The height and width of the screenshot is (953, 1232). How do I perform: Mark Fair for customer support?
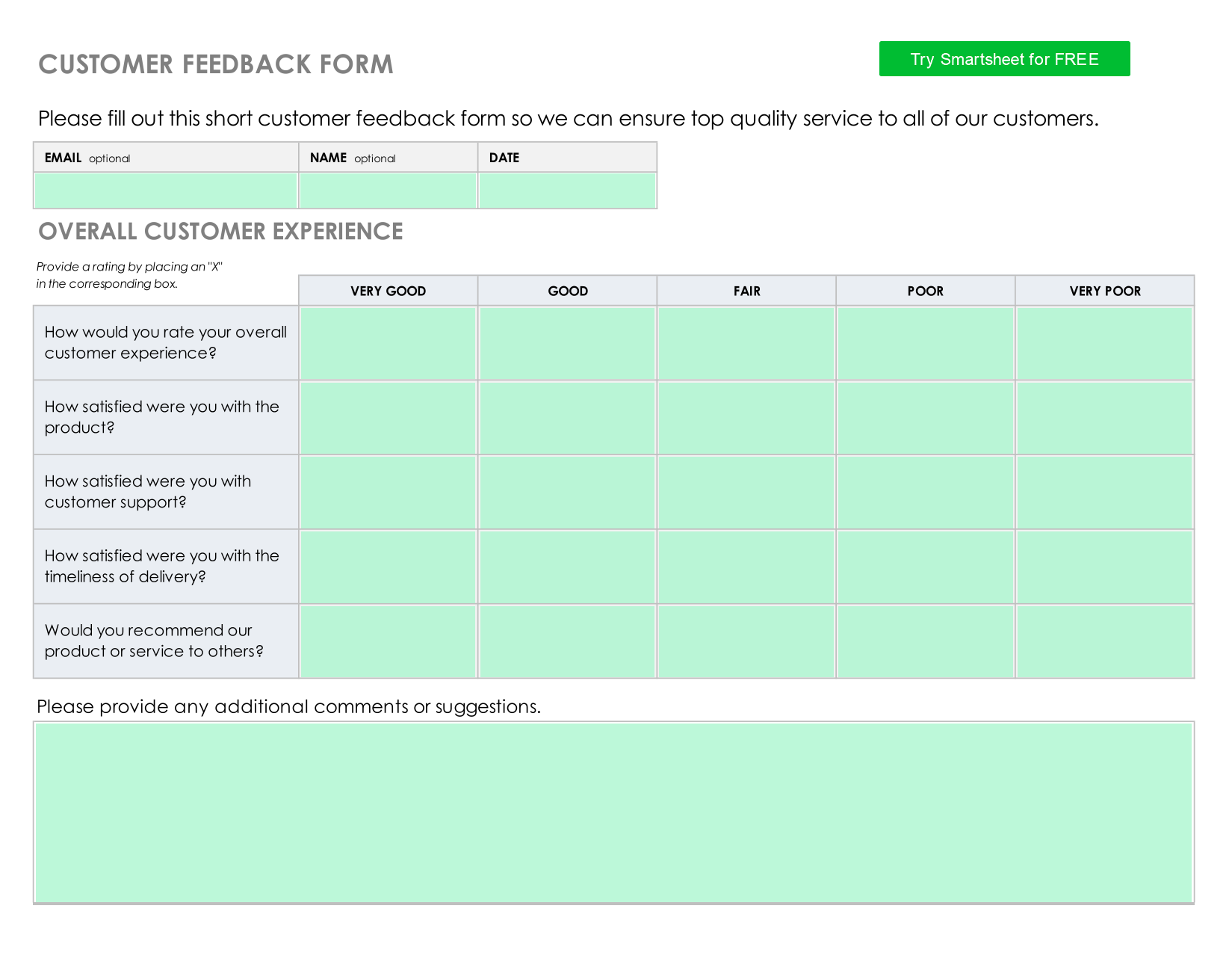tap(746, 493)
